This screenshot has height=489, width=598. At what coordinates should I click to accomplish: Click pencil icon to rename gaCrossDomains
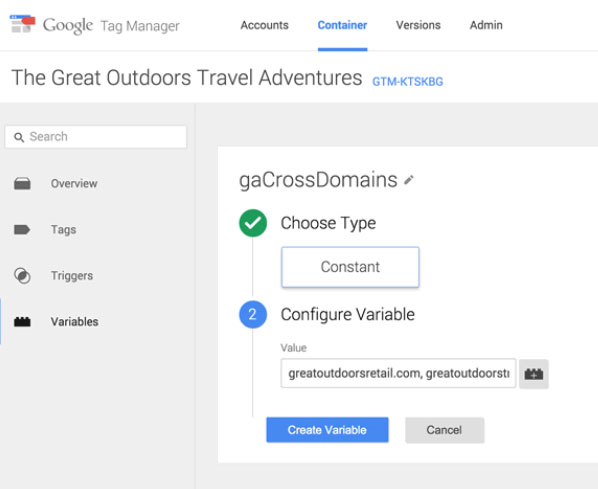[x=408, y=180]
